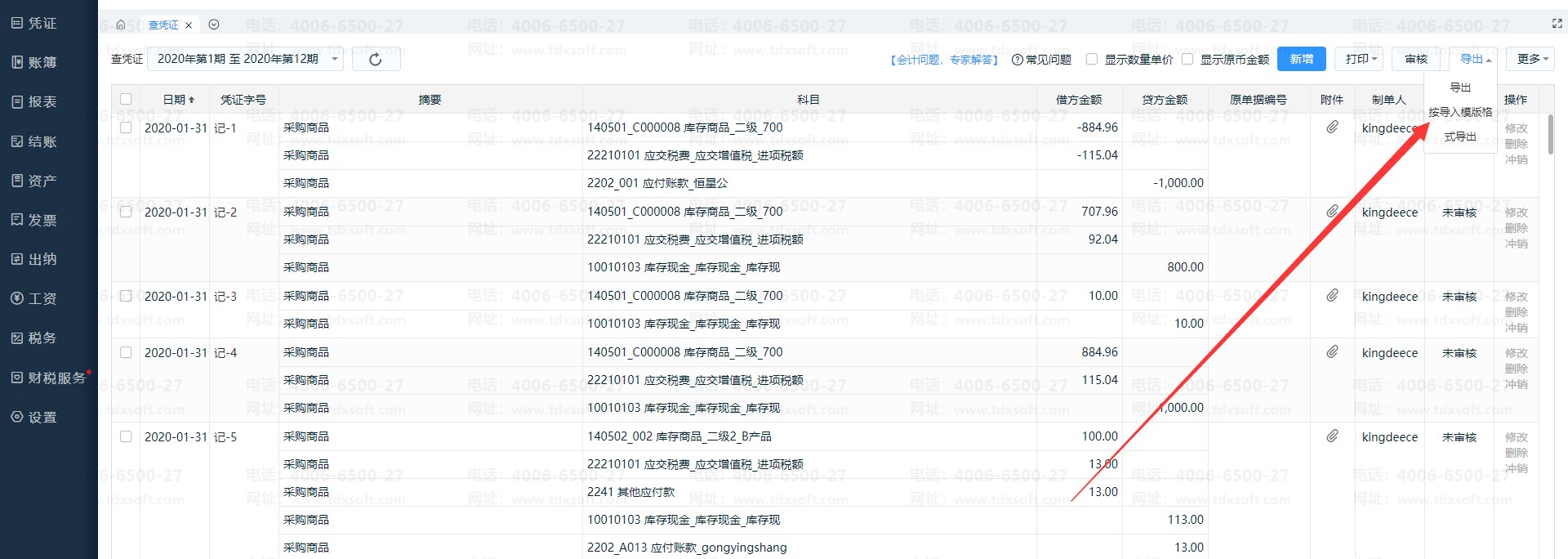
Task: Select 导出 from the export menu
Action: (1460, 87)
